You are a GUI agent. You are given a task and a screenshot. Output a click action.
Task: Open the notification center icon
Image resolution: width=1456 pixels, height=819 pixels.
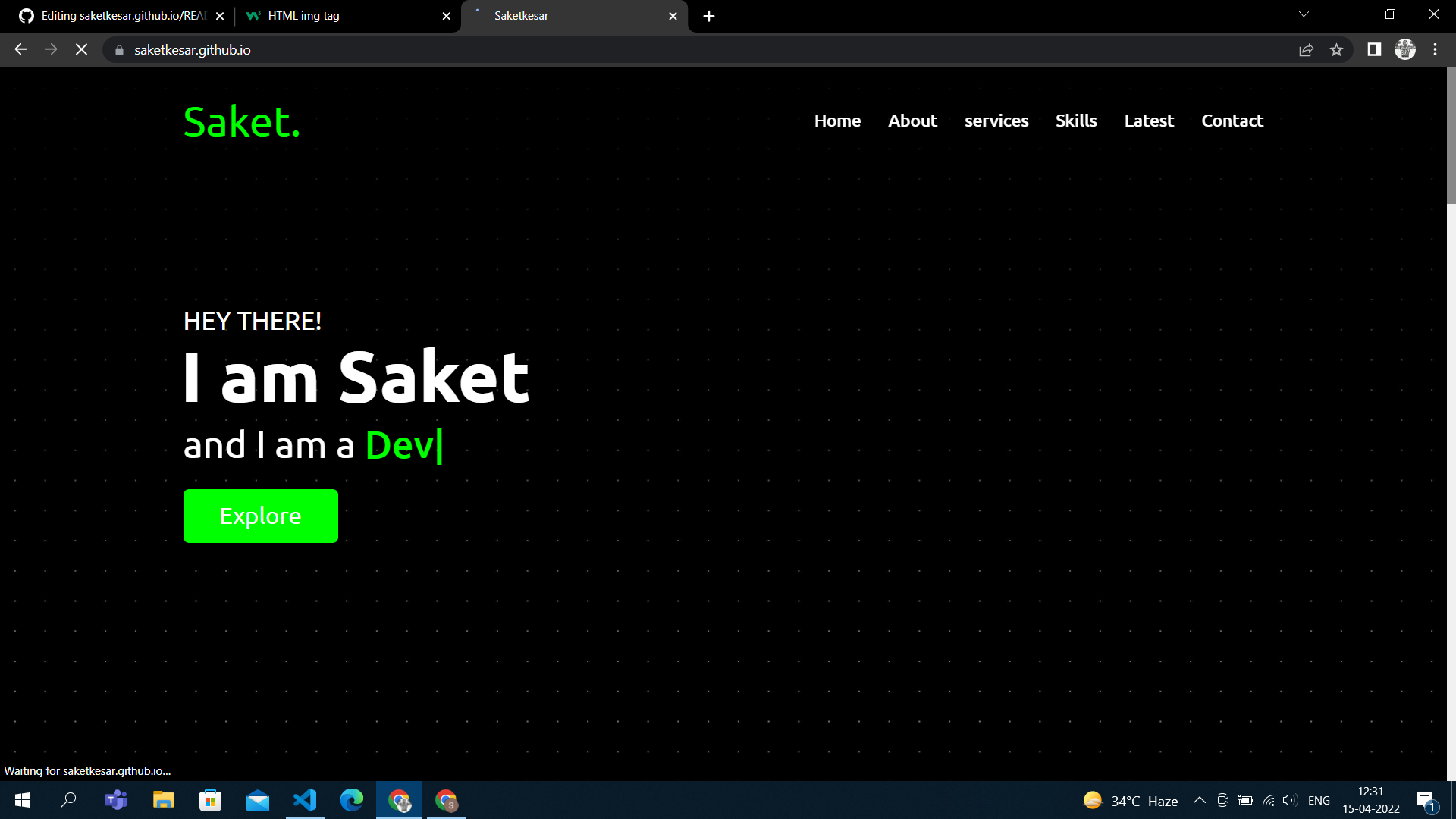[1426, 801]
